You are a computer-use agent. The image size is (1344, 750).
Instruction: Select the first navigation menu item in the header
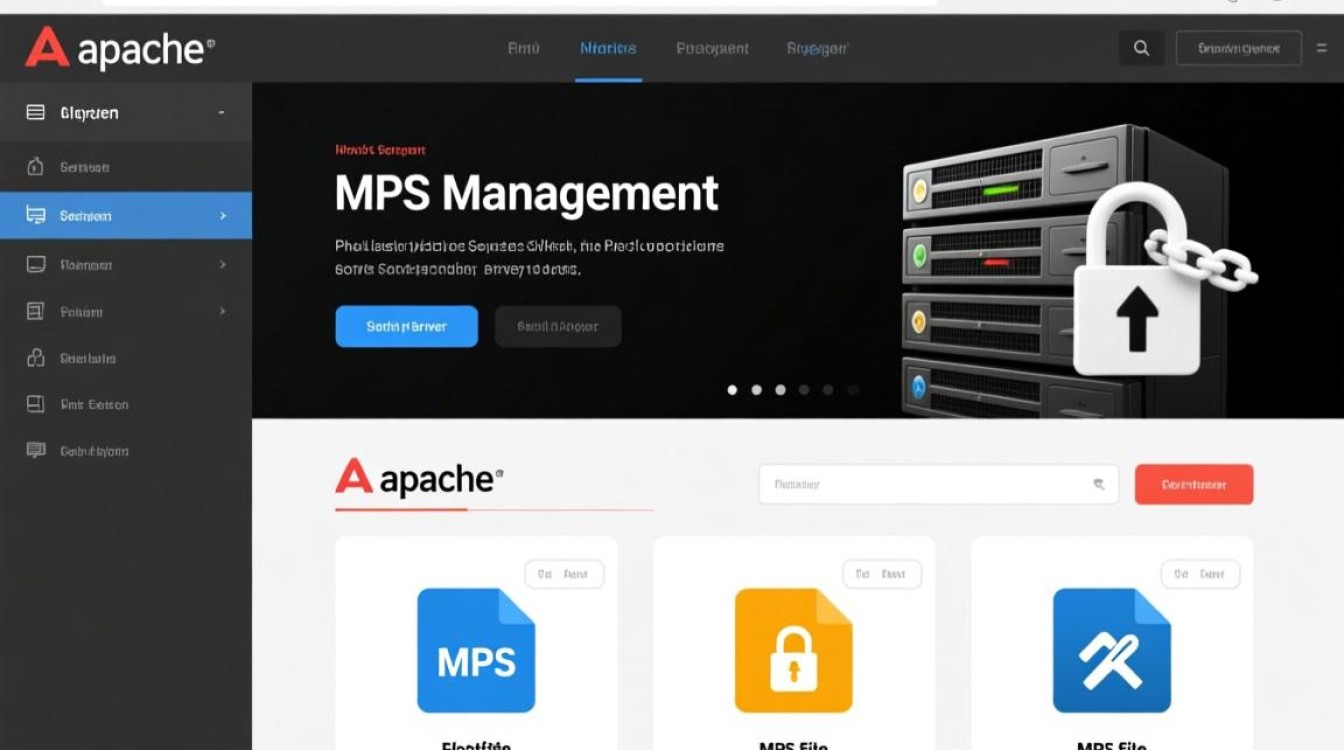tap(523, 47)
